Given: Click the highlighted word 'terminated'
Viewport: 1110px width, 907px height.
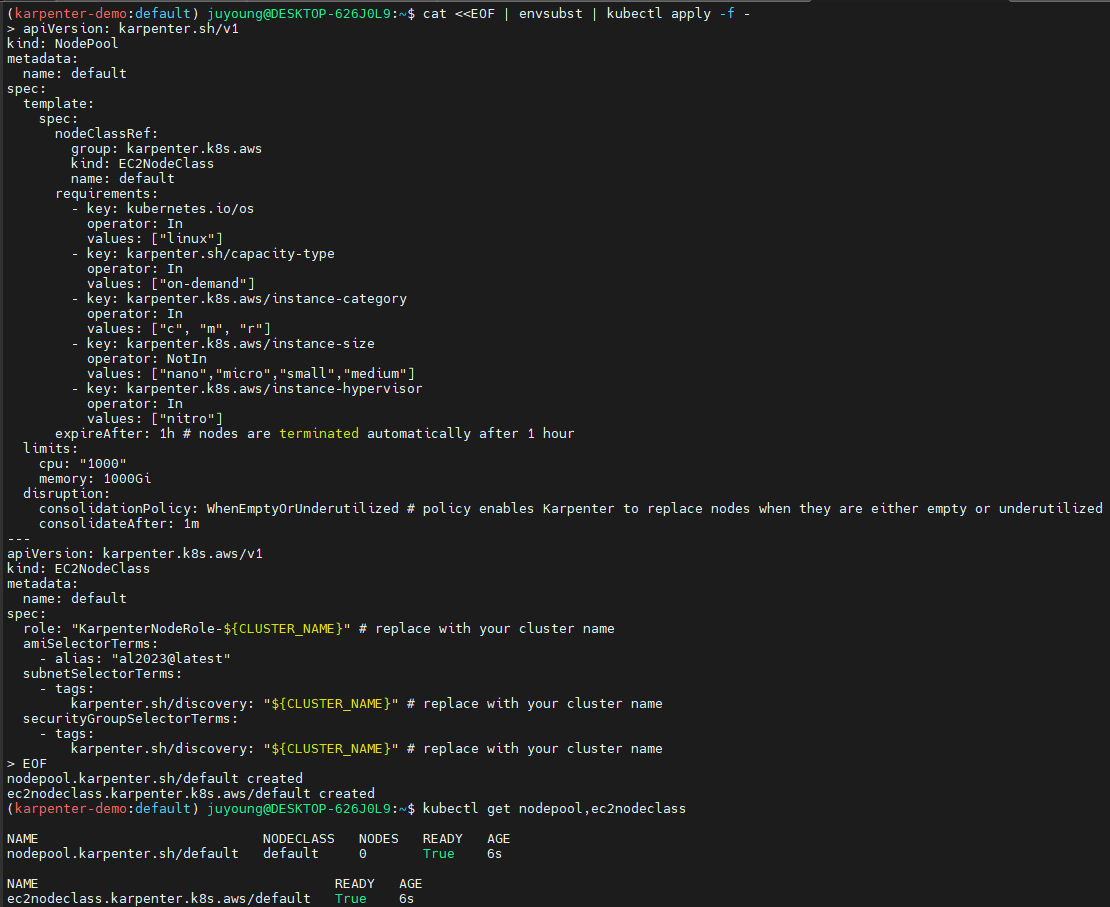Looking at the screenshot, I should point(319,433).
